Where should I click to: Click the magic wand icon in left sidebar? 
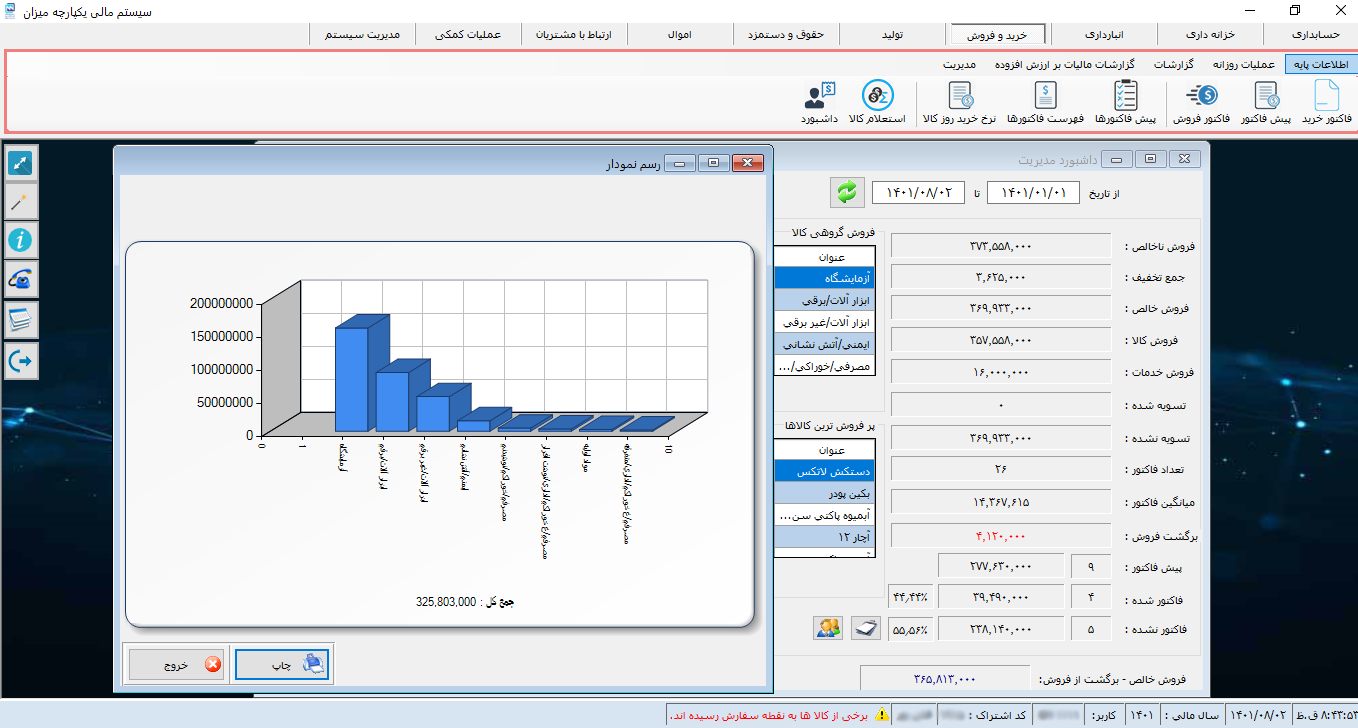[x=21, y=202]
